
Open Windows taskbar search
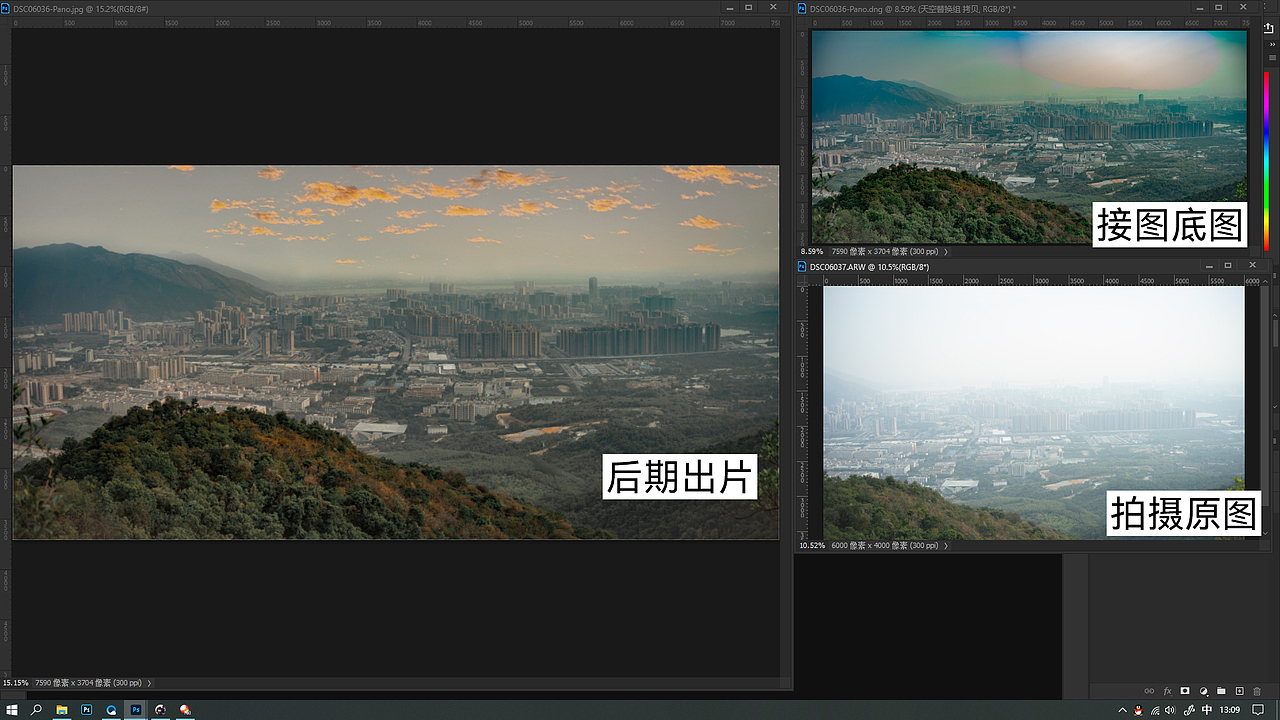point(37,710)
